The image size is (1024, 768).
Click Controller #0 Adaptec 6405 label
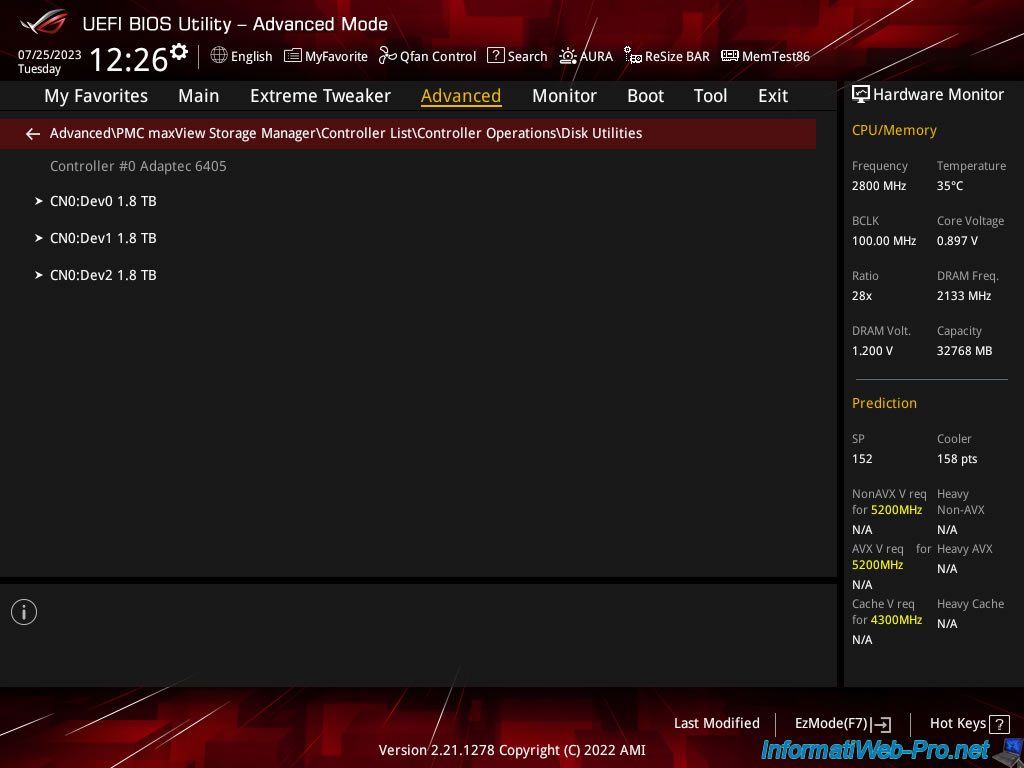[x=138, y=166]
